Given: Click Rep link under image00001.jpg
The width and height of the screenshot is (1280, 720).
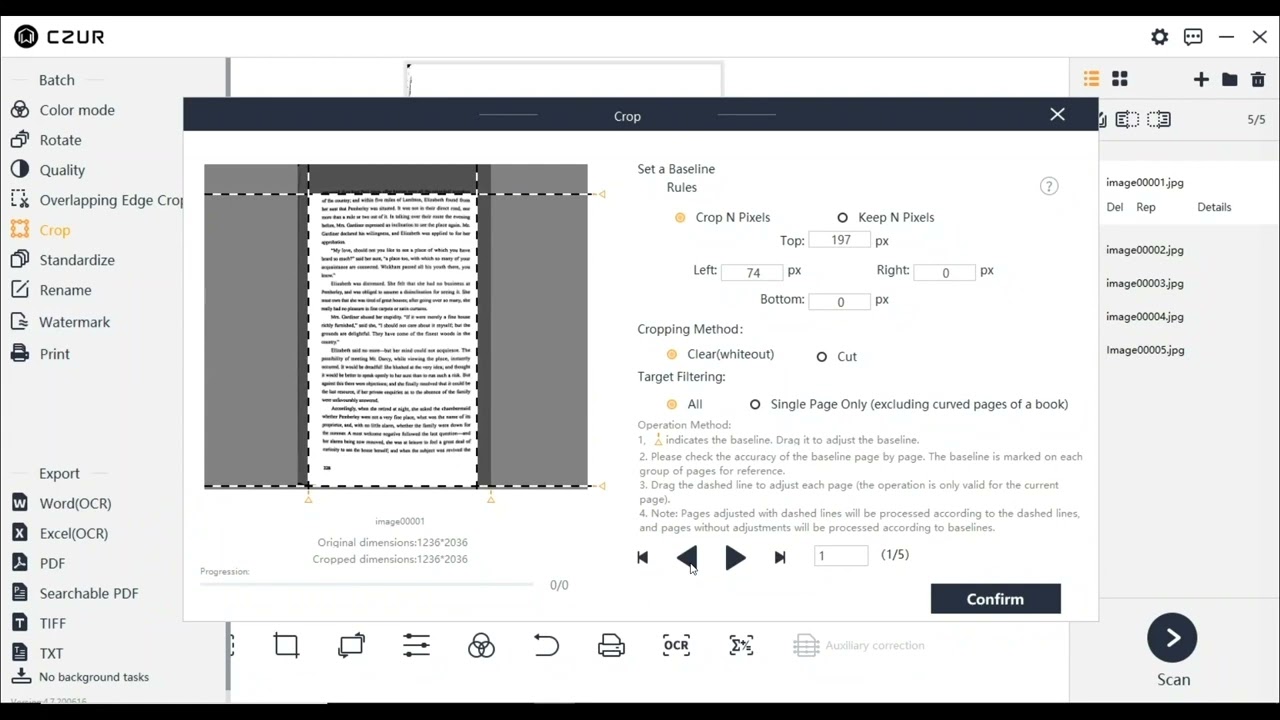Looking at the screenshot, I should pyautogui.click(x=1146, y=207).
